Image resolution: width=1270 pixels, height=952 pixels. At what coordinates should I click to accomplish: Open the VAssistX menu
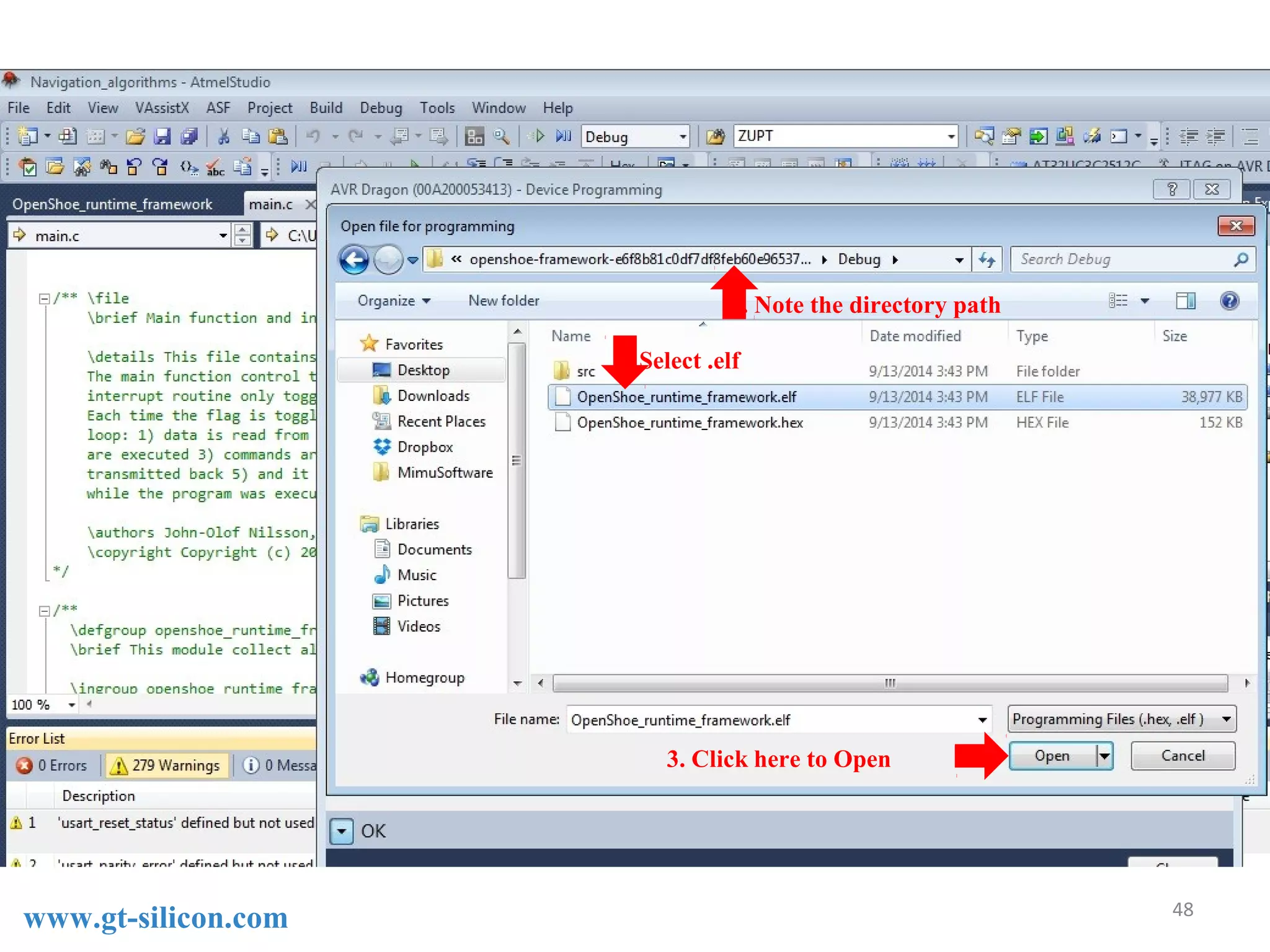tap(162, 108)
